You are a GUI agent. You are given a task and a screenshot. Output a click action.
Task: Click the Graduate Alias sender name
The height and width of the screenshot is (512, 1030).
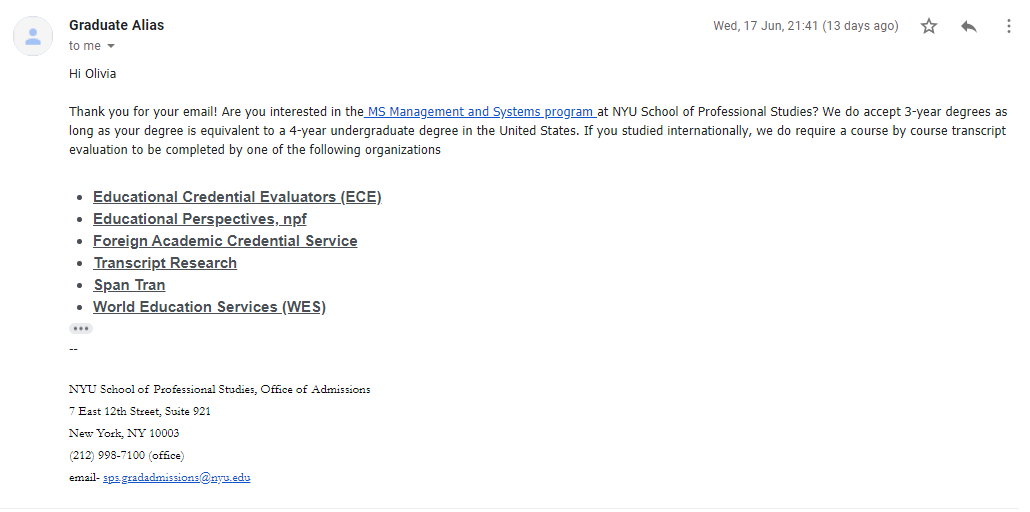pyautogui.click(x=116, y=25)
